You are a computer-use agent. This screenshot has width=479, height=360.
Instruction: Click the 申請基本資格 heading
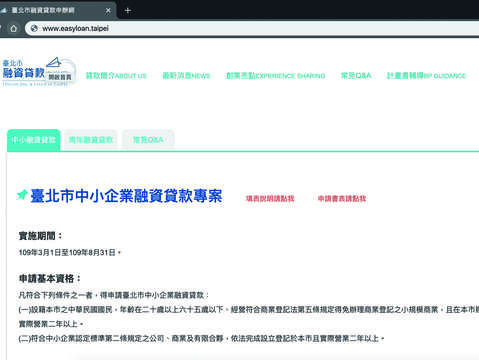click(x=50, y=279)
